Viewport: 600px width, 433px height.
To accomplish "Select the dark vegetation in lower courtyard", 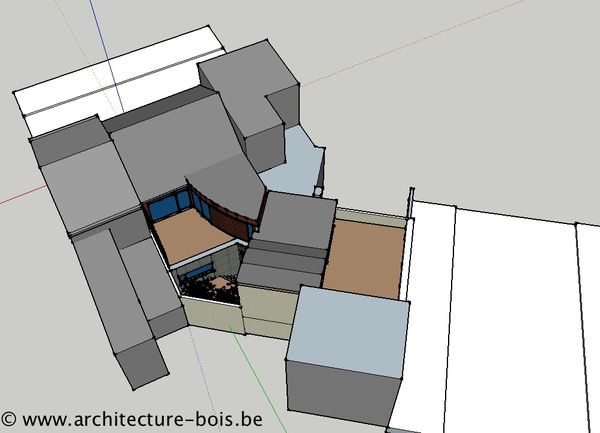I will click(x=209, y=289).
